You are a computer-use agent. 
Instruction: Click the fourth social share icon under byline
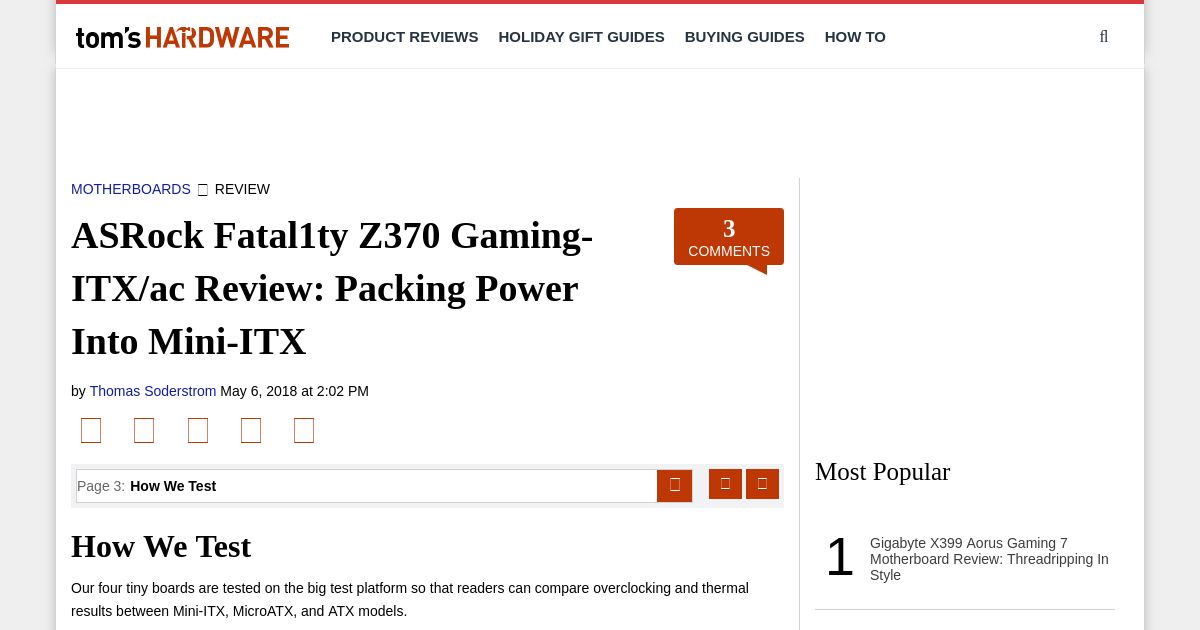[251, 430]
